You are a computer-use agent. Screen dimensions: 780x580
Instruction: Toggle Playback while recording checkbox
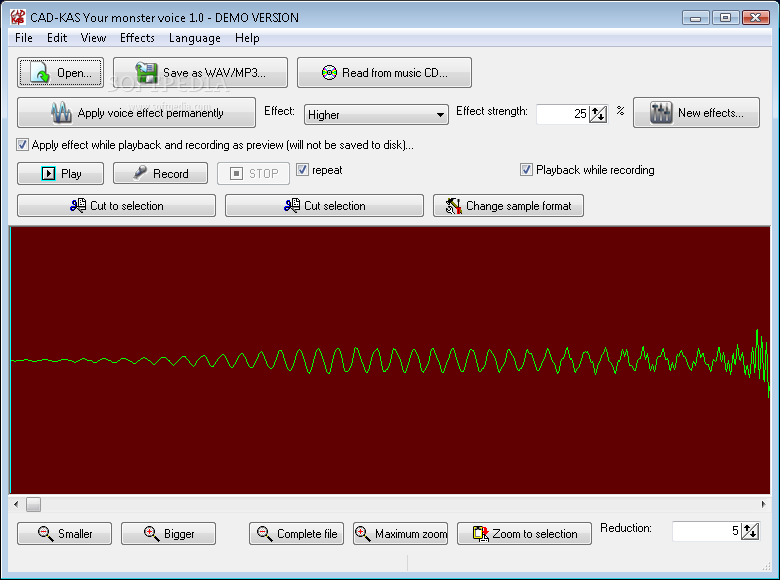click(x=526, y=170)
